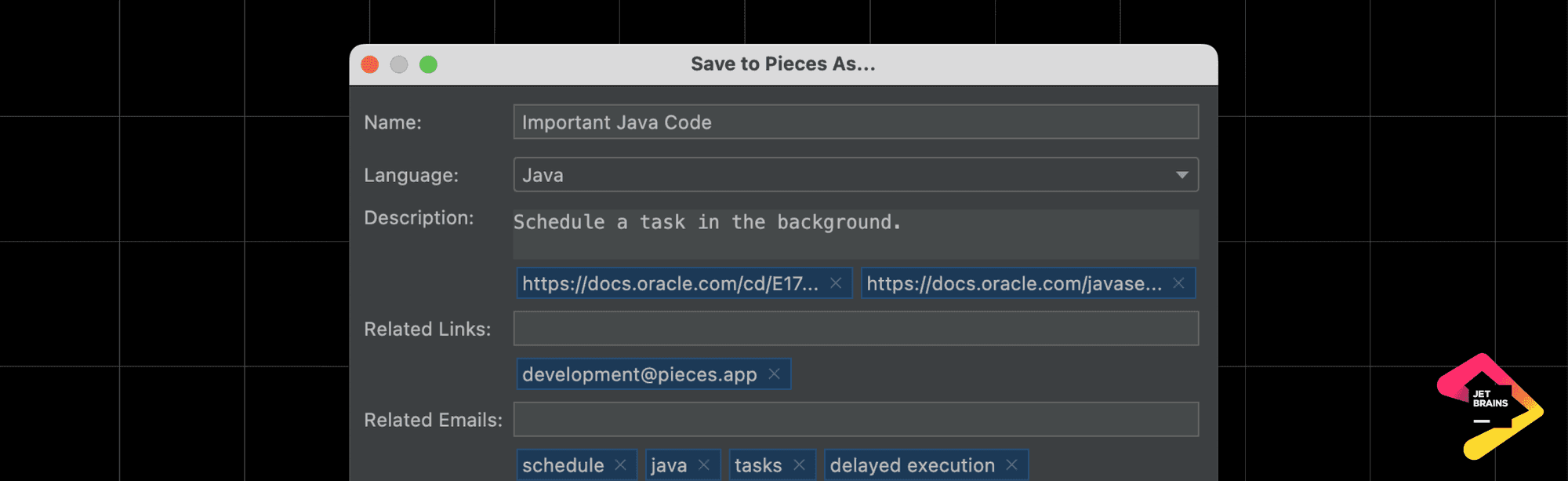Open the Language dropdown arrow
Screen dimensions: 1568x481
(x=1181, y=175)
